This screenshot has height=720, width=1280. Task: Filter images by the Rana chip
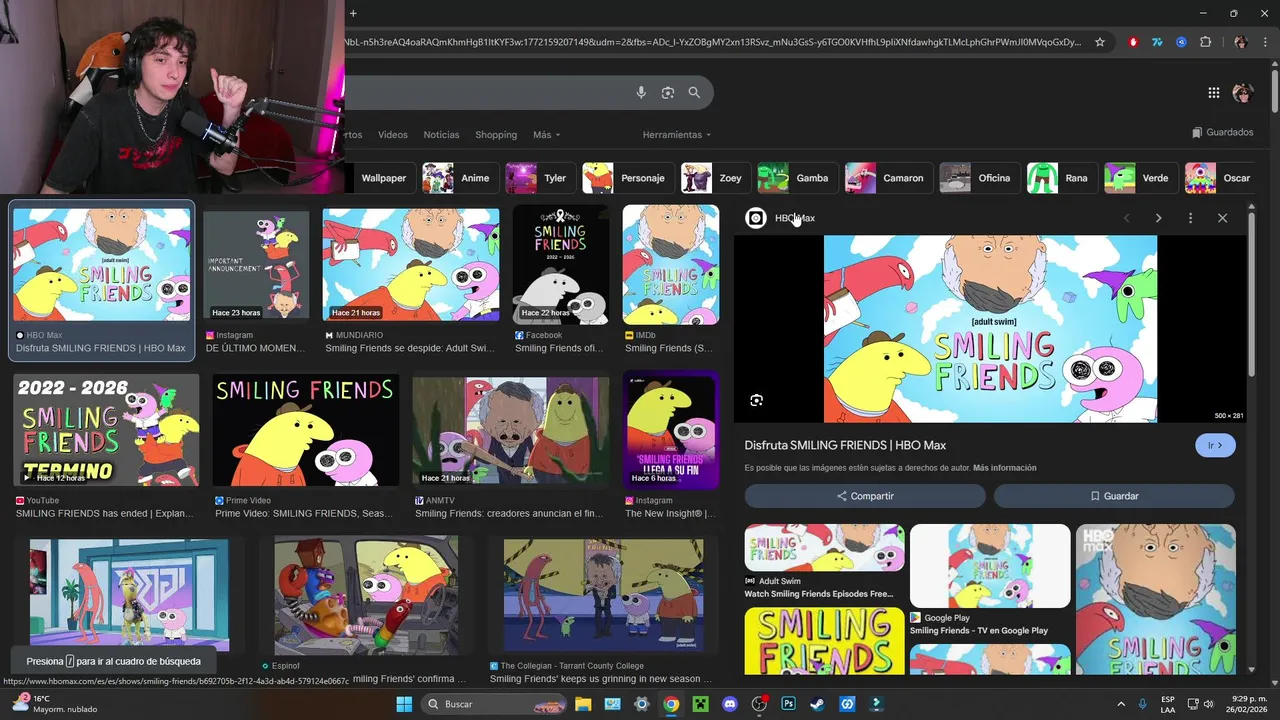(1062, 178)
